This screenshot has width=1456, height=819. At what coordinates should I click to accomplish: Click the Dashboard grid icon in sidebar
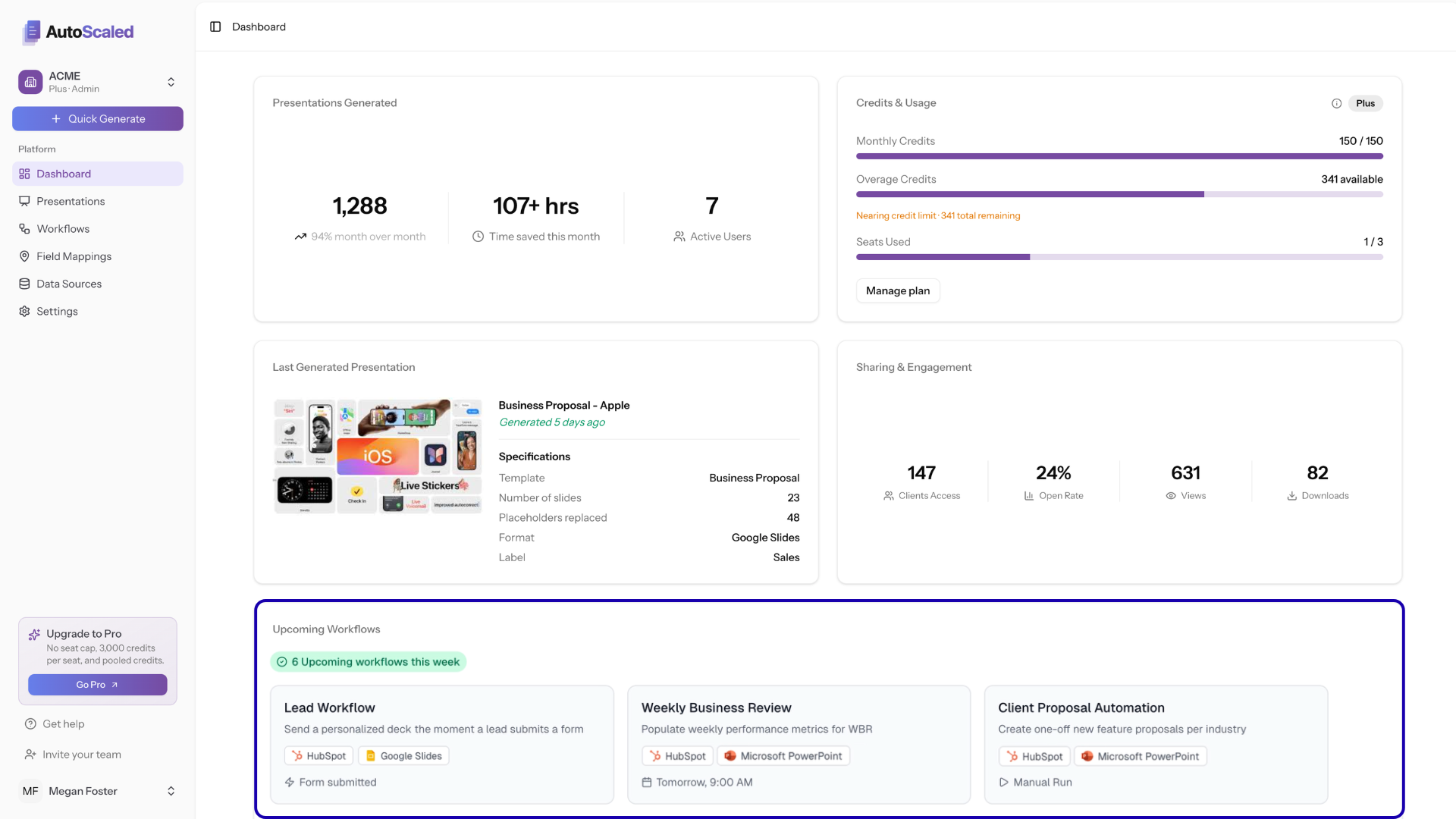24,174
